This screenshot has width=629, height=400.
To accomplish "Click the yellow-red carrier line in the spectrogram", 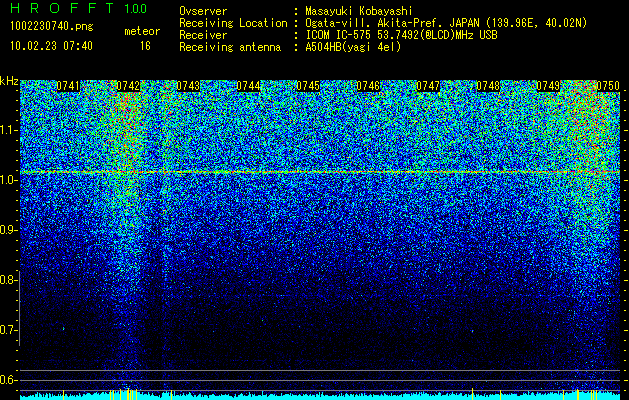I will pyautogui.click(x=320, y=172).
